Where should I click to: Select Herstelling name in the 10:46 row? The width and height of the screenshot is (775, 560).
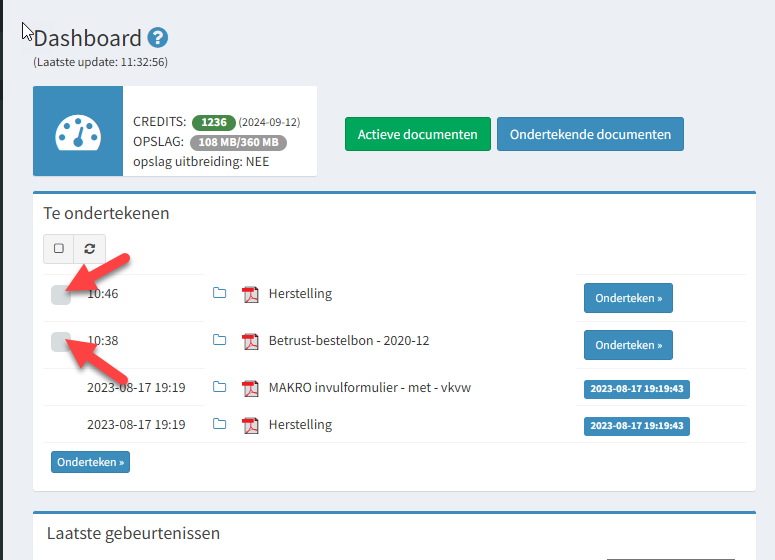pyautogui.click(x=301, y=294)
